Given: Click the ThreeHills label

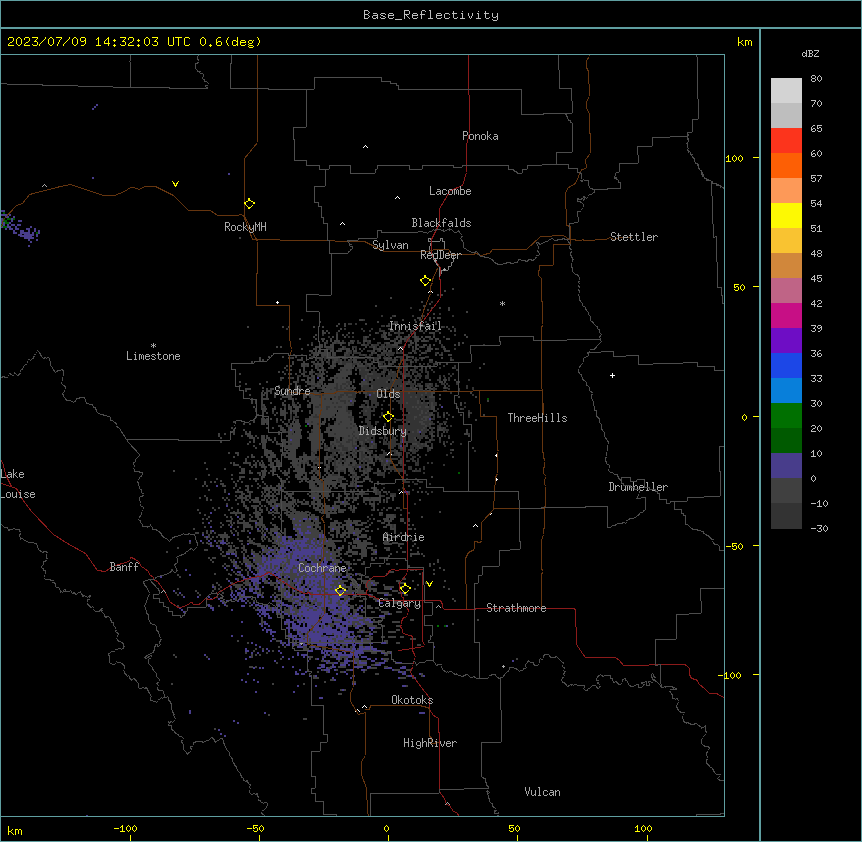Looking at the screenshot, I should [537, 418].
